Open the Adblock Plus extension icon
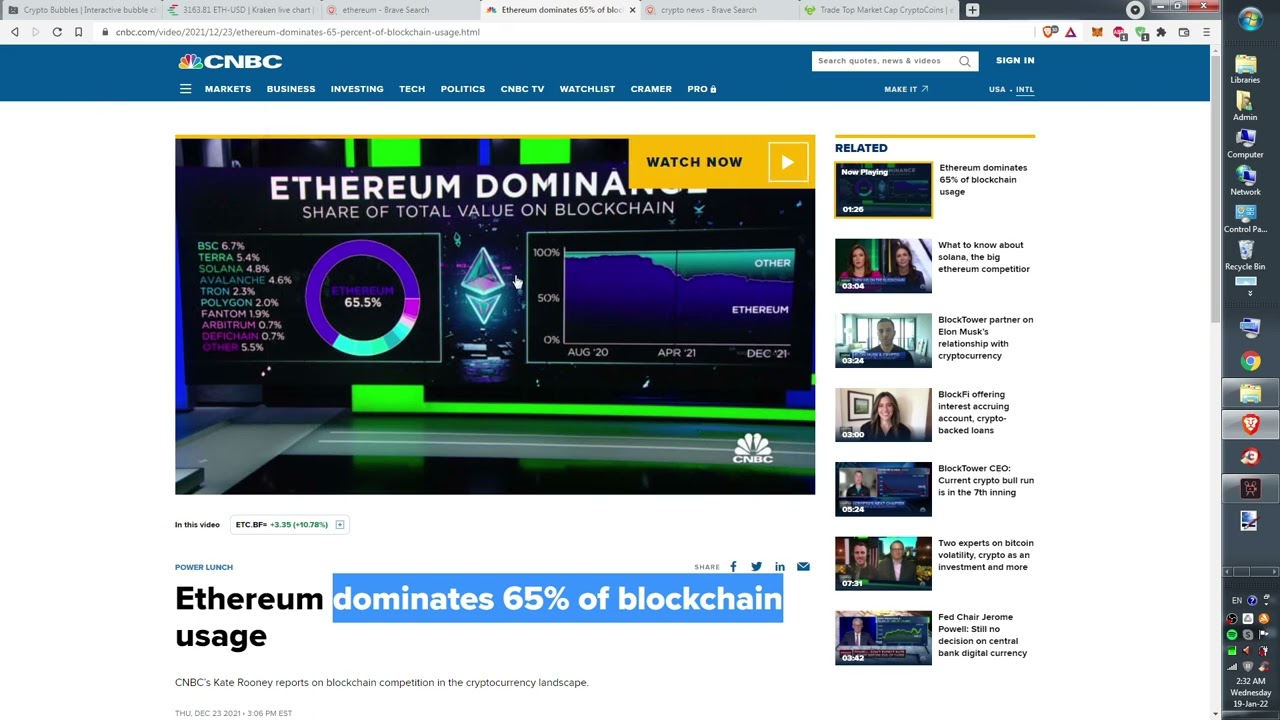Image resolution: width=1280 pixels, height=720 pixels. (x=1119, y=32)
